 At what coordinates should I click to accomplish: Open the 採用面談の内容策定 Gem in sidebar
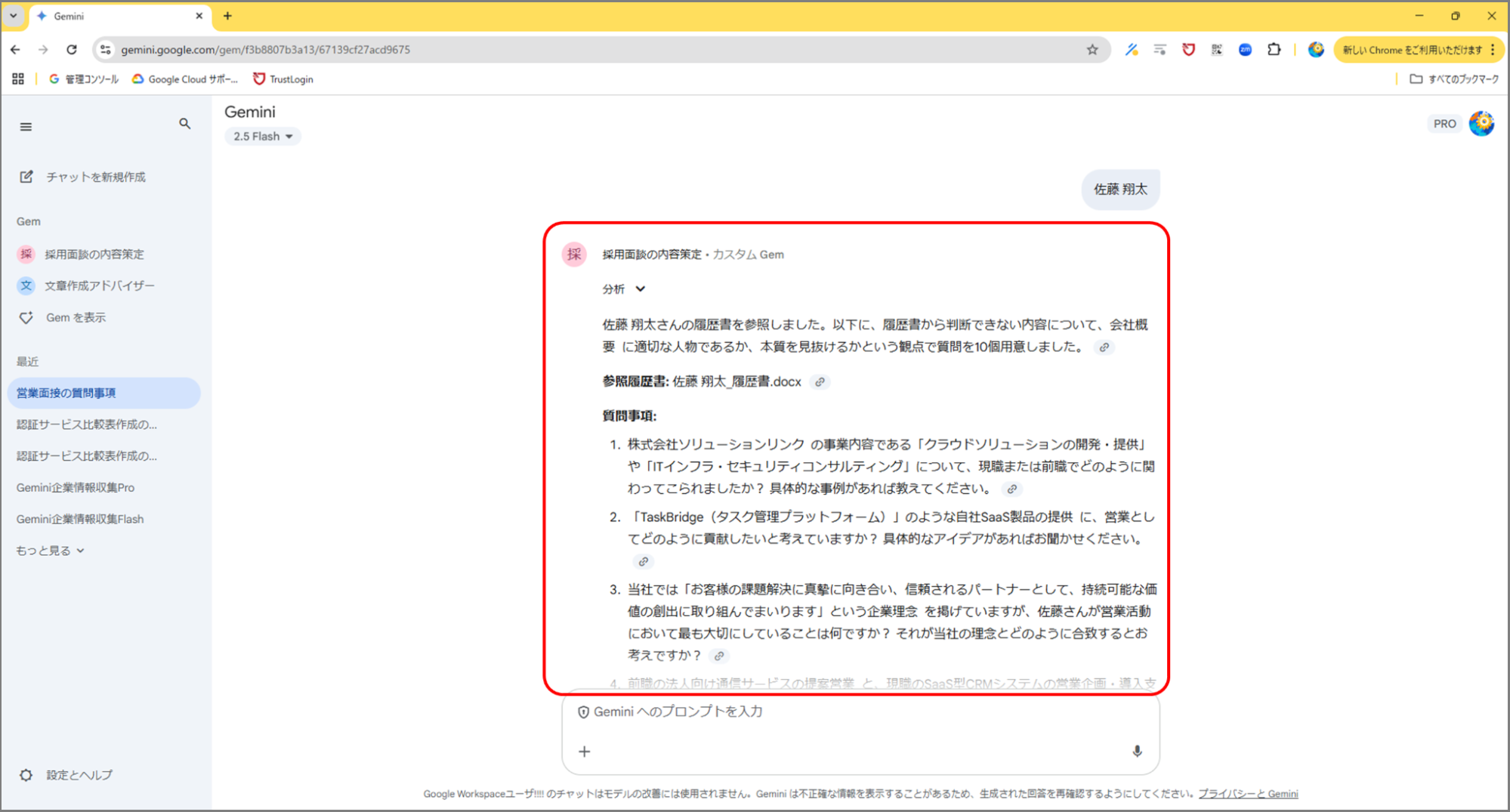coord(94,255)
